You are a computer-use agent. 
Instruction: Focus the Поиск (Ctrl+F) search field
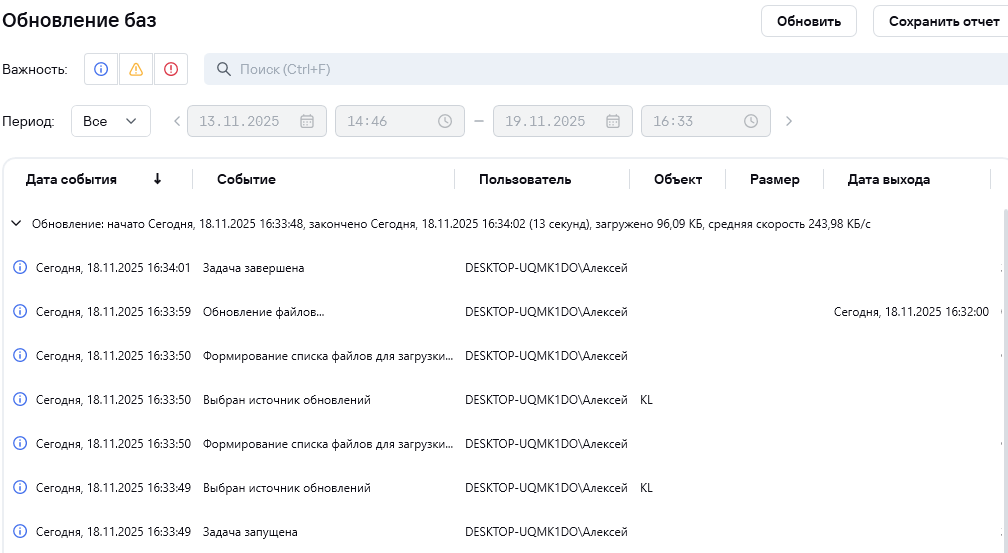(x=606, y=69)
